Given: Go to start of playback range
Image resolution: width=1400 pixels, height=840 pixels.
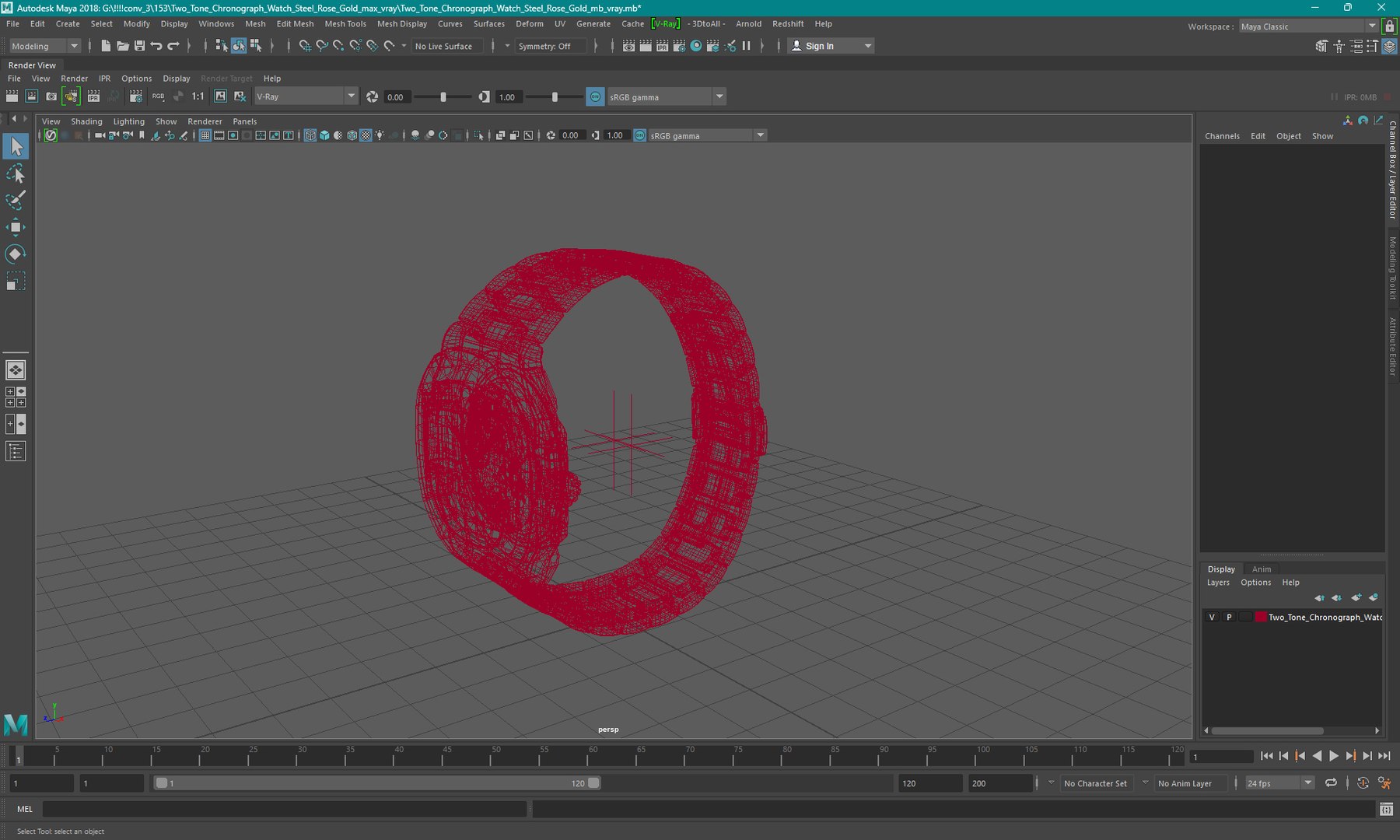Looking at the screenshot, I should tap(1266, 756).
